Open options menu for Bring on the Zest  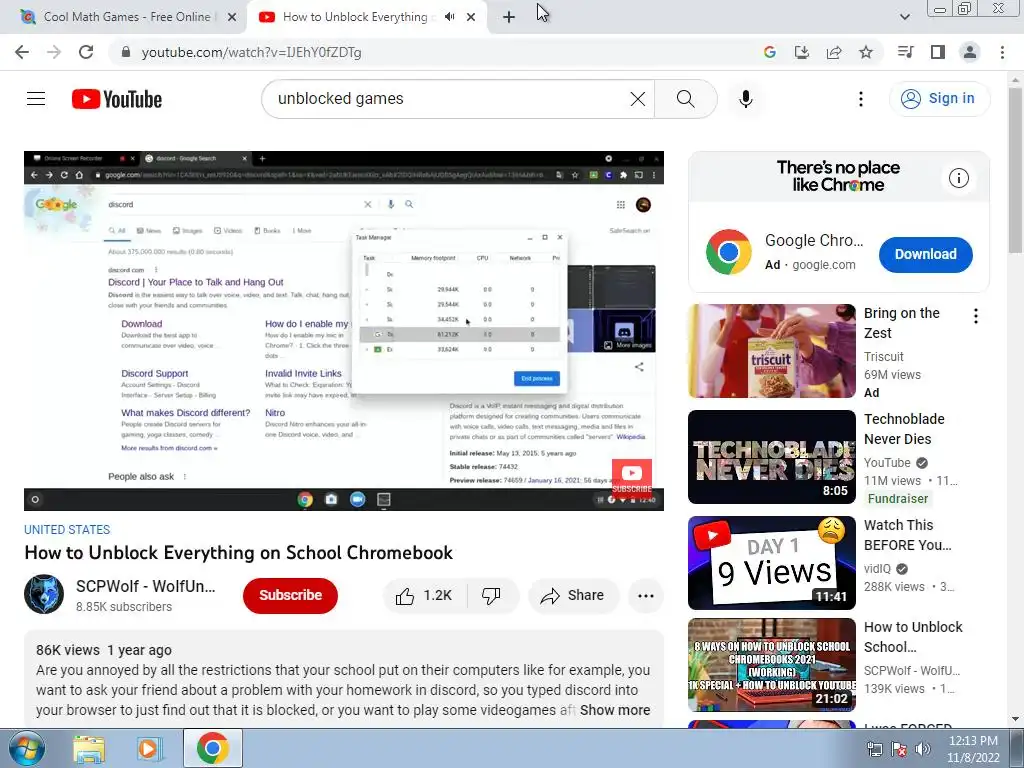tap(976, 316)
